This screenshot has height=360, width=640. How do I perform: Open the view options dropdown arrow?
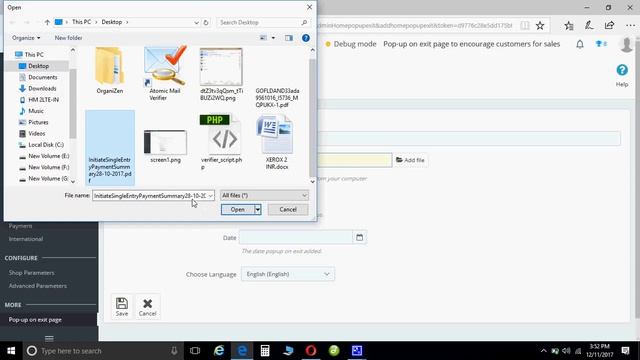click(273, 38)
